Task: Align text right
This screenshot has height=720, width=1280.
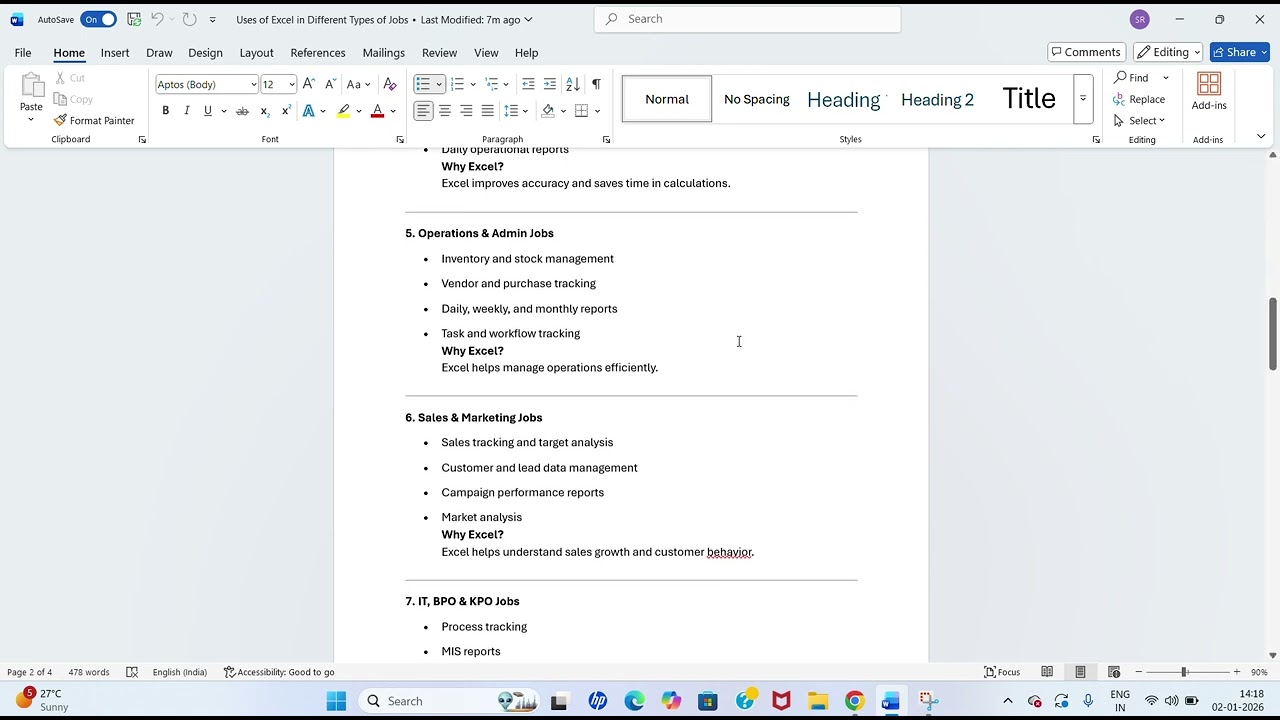Action: coord(466,111)
